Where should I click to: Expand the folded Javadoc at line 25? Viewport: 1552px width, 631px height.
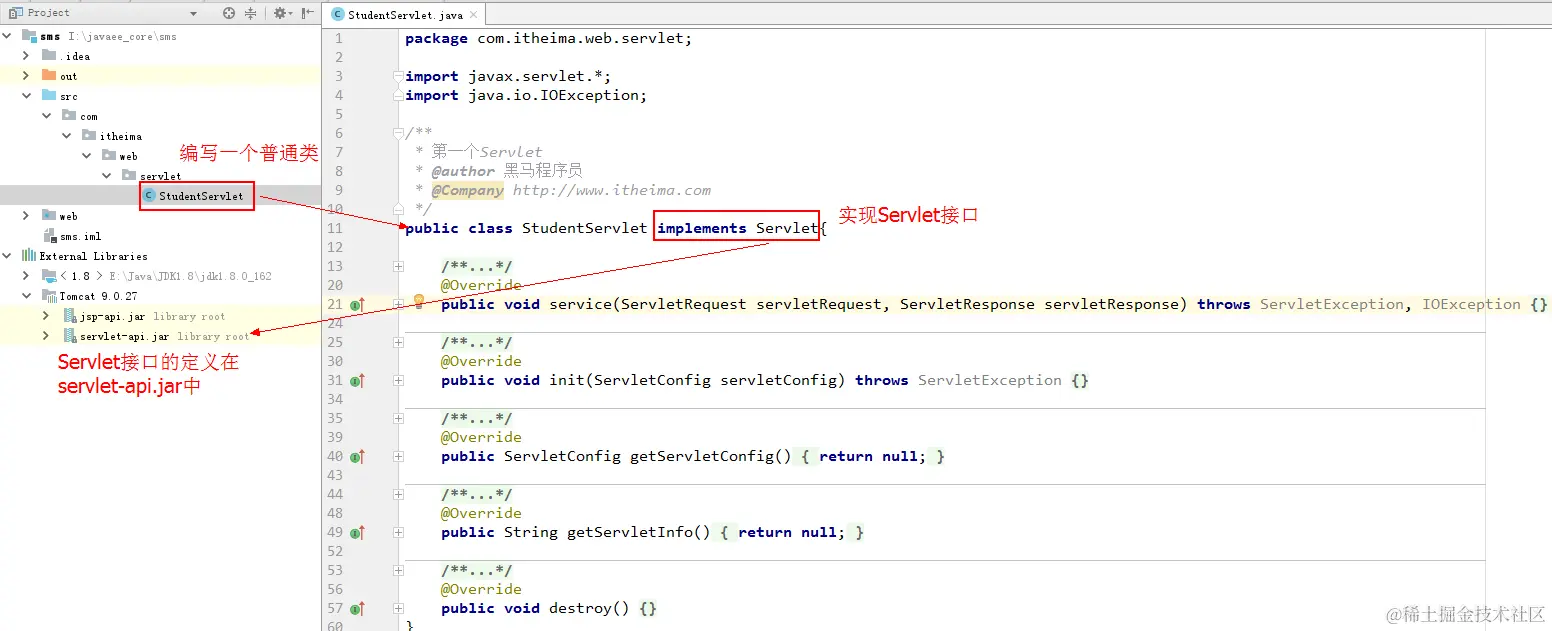(398, 342)
